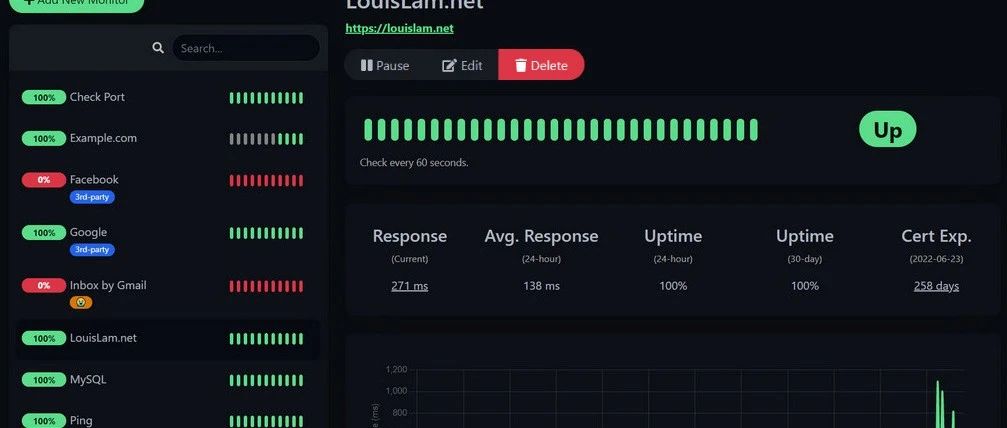Select the Inbox by Gmail monitor
Viewport: 1007px width, 428px height.
(x=168, y=292)
